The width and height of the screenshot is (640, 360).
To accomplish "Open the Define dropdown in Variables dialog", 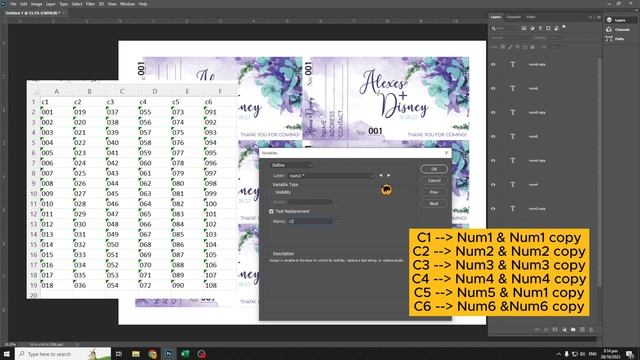I will click(x=292, y=165).
